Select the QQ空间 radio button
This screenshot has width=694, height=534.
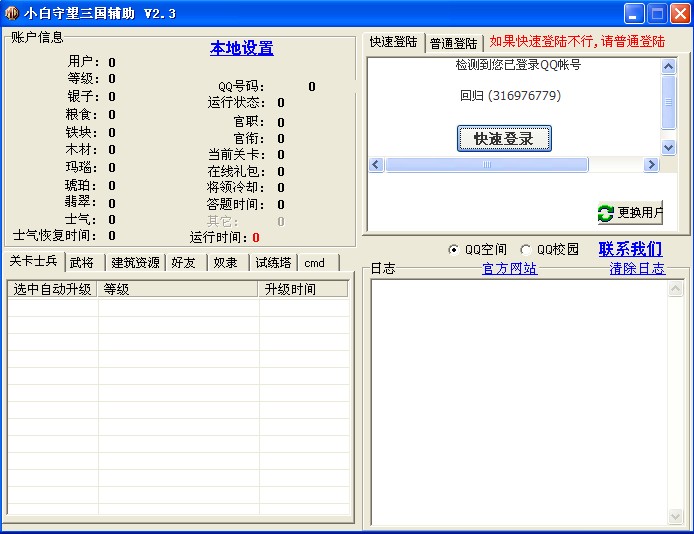click(x=453, y=250)
